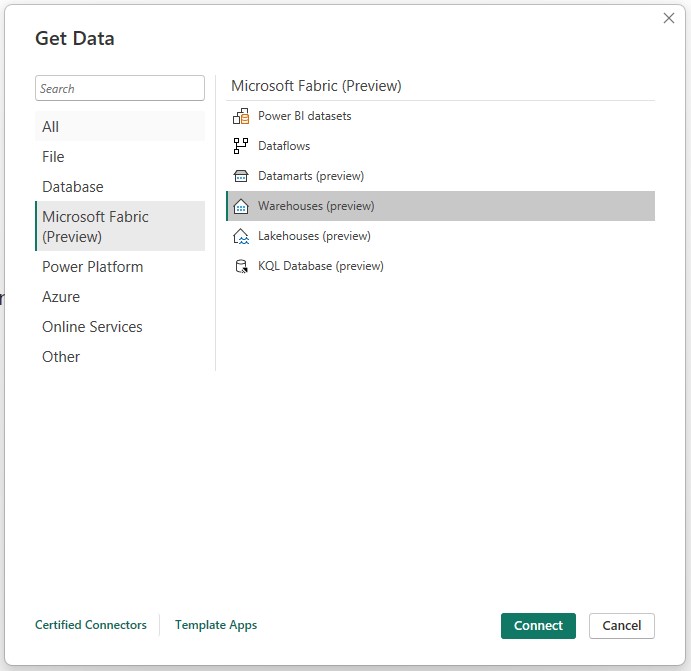
Task: Click the Dataflows connector icon
Action: 241,146
